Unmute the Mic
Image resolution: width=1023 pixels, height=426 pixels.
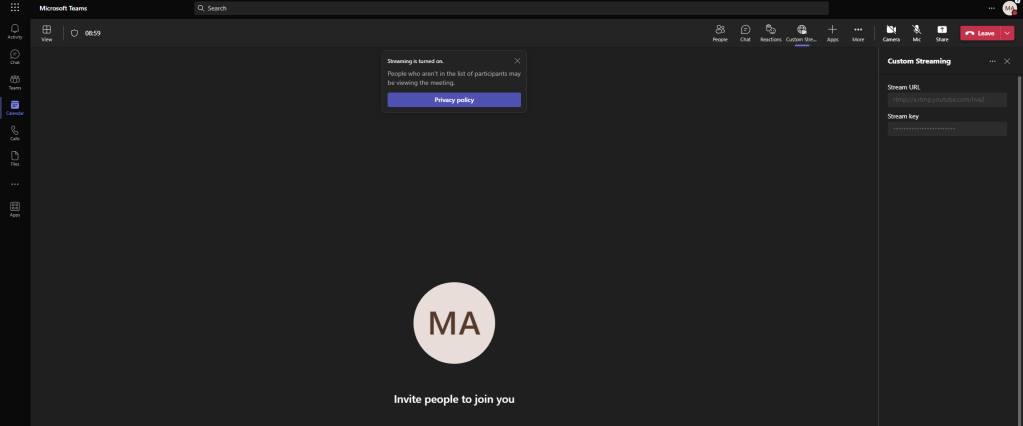[x=916, y=32]
